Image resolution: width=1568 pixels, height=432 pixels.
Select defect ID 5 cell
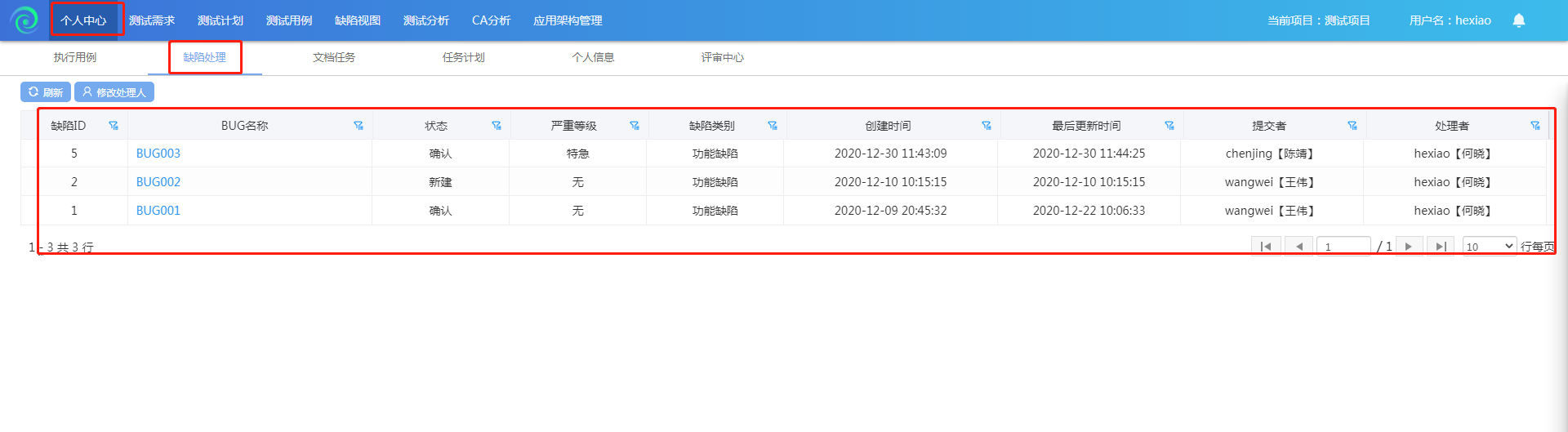point(74,154)
